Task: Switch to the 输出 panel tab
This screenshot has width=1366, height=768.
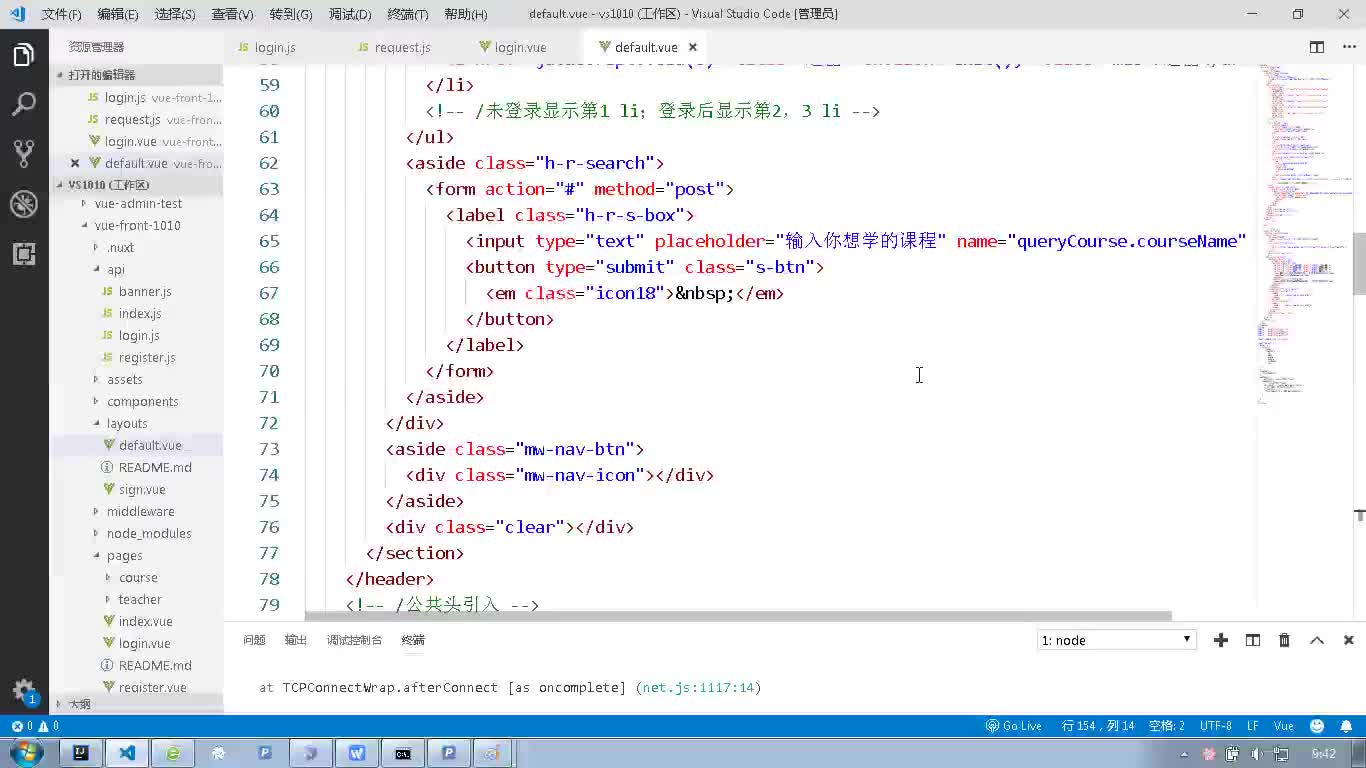Action: [296, 640]
